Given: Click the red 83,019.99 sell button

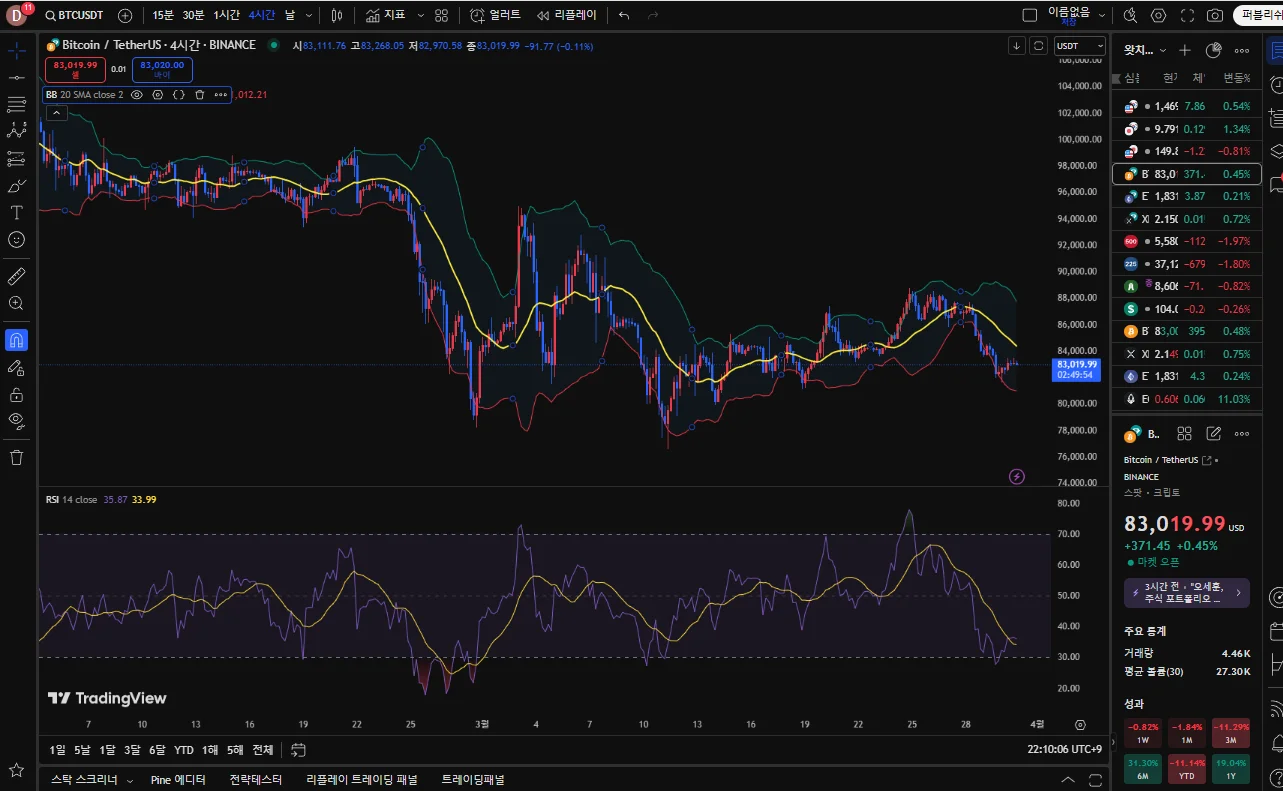Looking at the screenshot, I should [75, 69].
